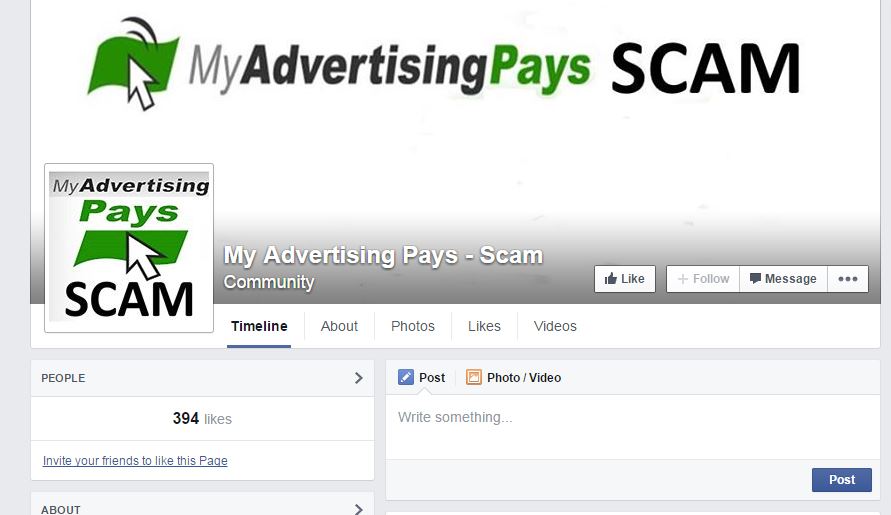Open the three-dots more options menu
The height and width of the screenshot is (515, 891).
[848, 279]
